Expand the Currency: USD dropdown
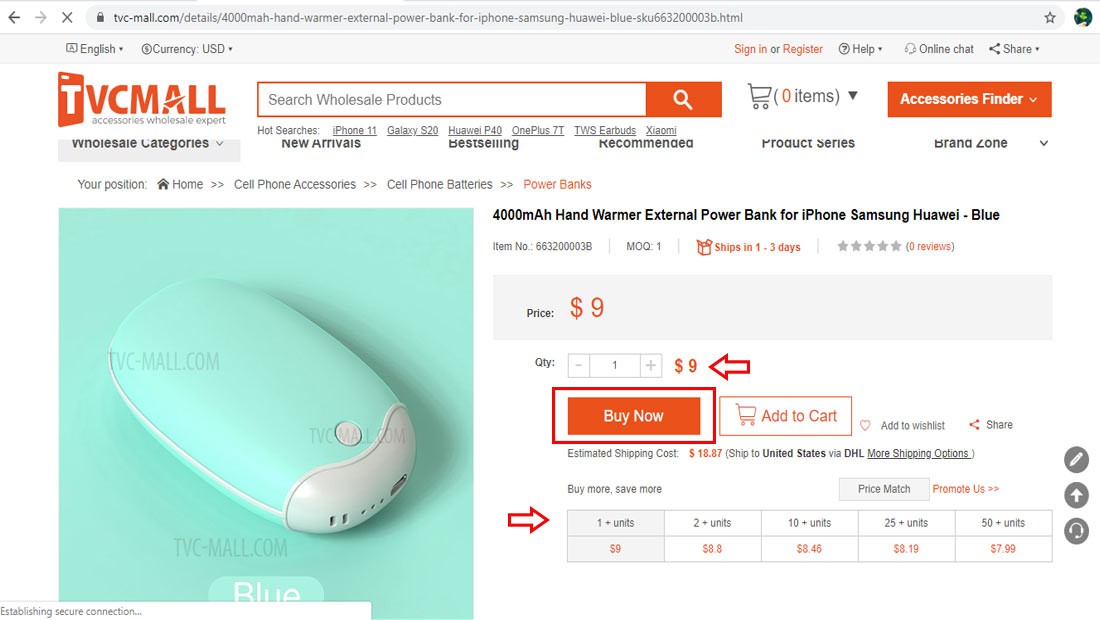Screen dimensions: 1100x620 pyautogui.click(x=187, y=49)
